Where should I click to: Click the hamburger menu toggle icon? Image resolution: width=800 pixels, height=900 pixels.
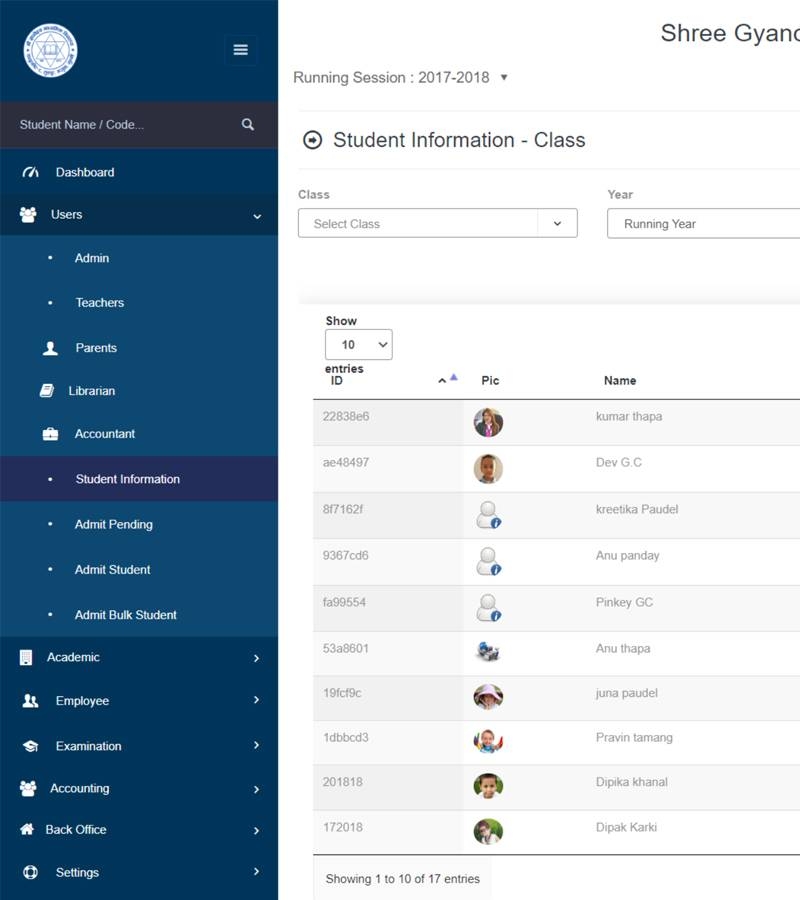[x=240, y=50]
